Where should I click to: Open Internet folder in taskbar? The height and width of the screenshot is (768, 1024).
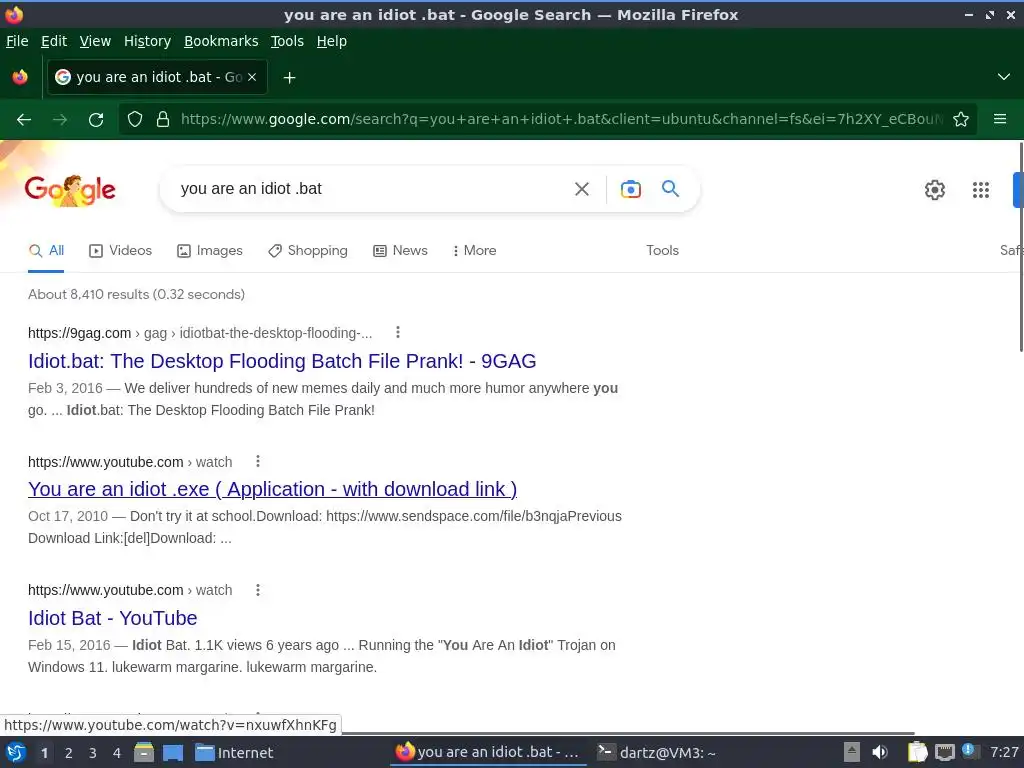[234, 752]
